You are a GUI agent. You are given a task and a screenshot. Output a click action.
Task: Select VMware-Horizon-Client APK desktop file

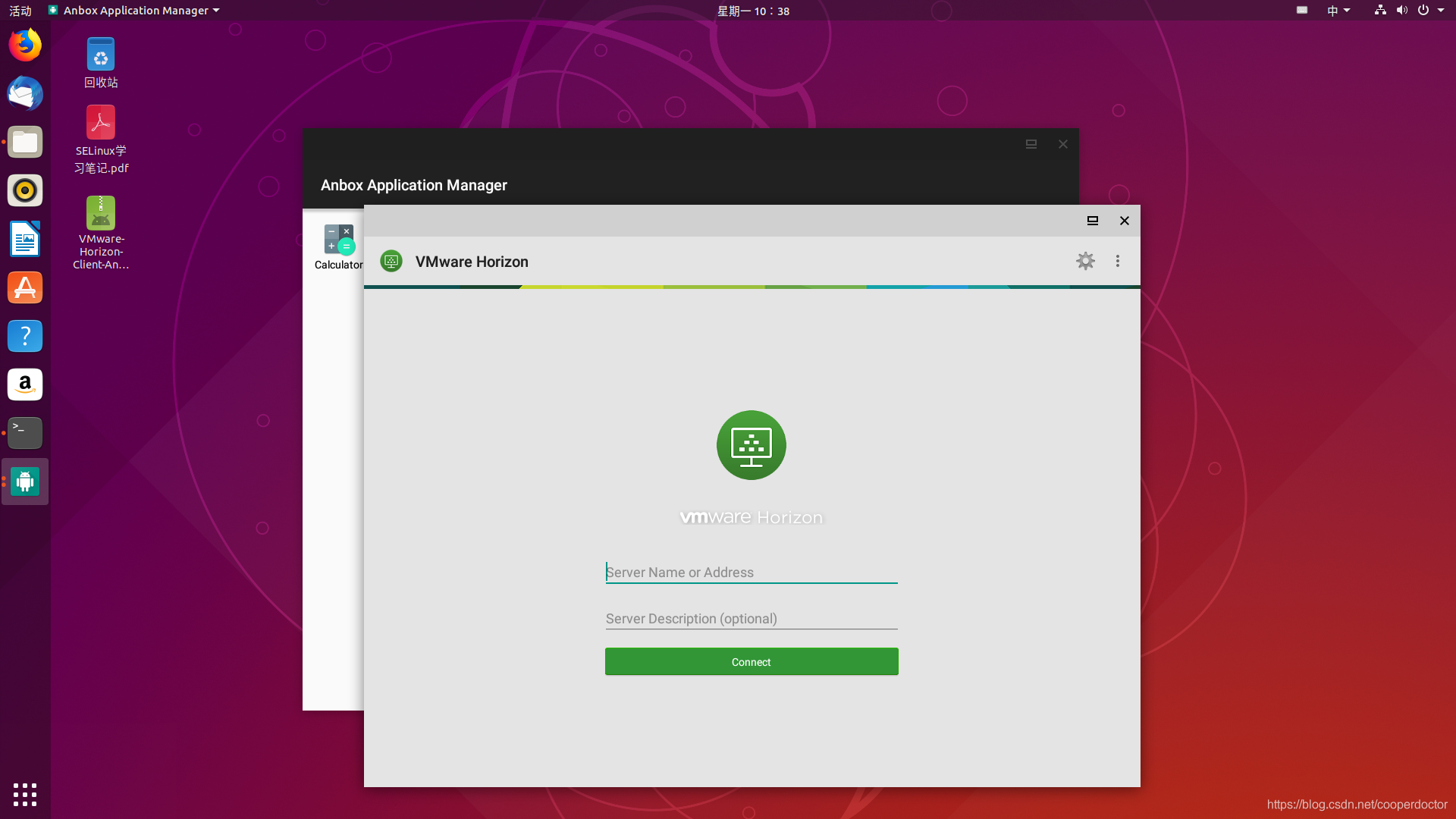pyautogui.click(x=101, y=233)
